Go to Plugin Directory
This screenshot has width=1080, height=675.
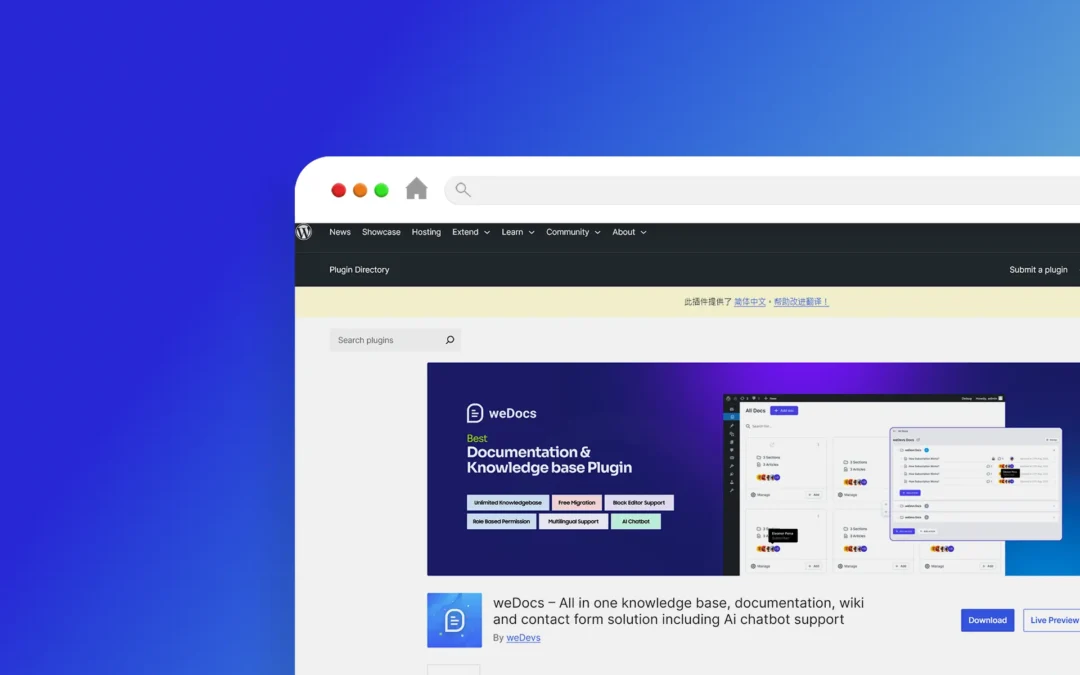(359, 270)
